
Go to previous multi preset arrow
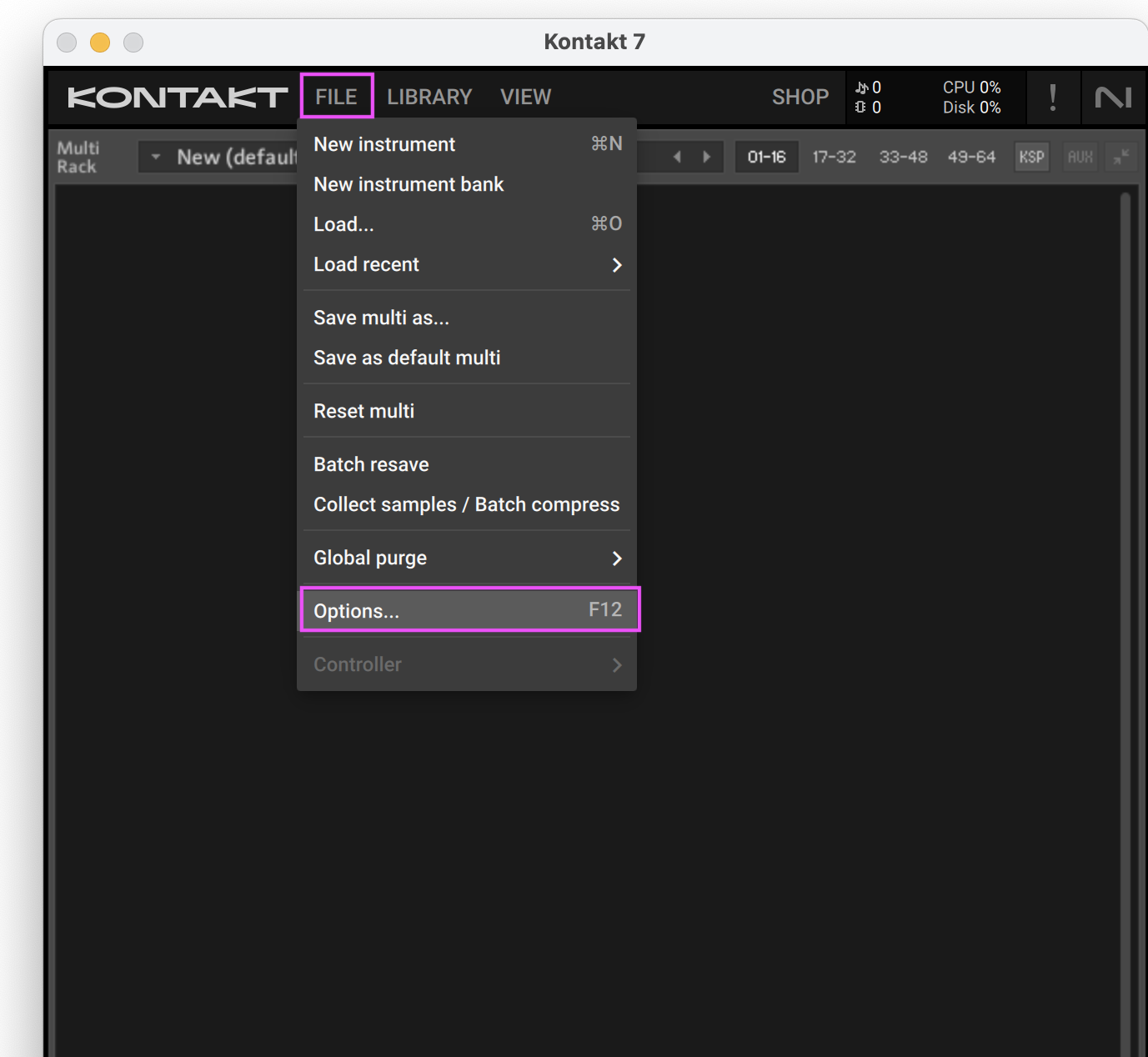(677, 157)
